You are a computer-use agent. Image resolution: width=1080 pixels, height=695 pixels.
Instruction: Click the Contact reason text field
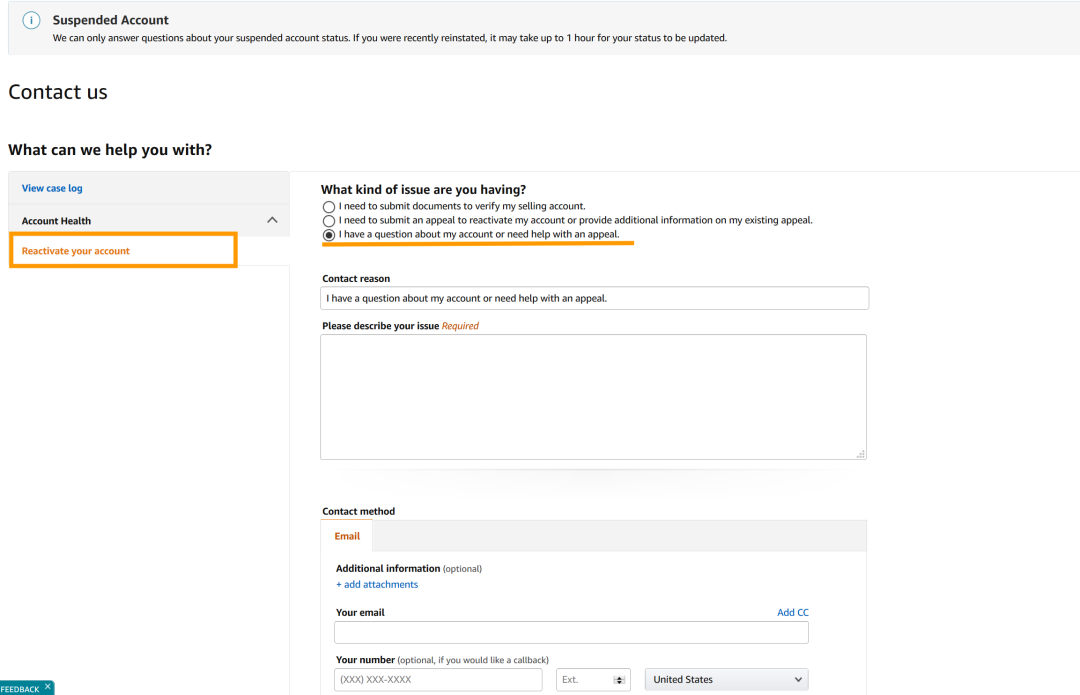[x=594, y=298]
